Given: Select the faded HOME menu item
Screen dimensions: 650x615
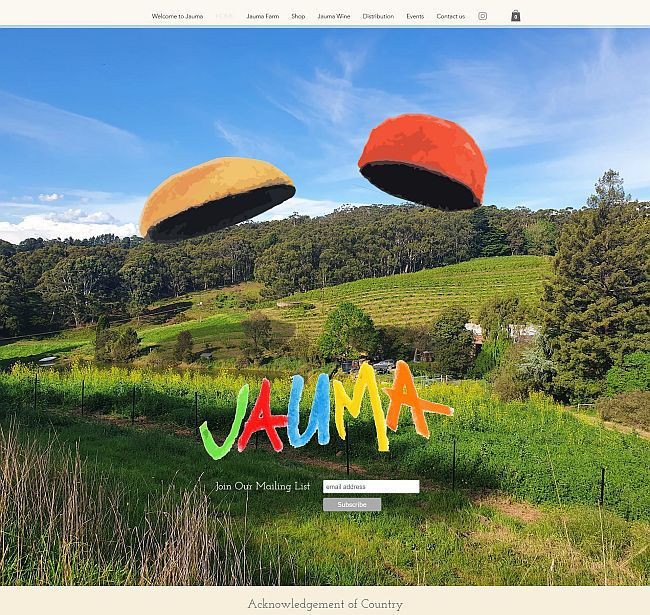Looking at the screenshot, I should pyautogui.click(x=225, y=17).
